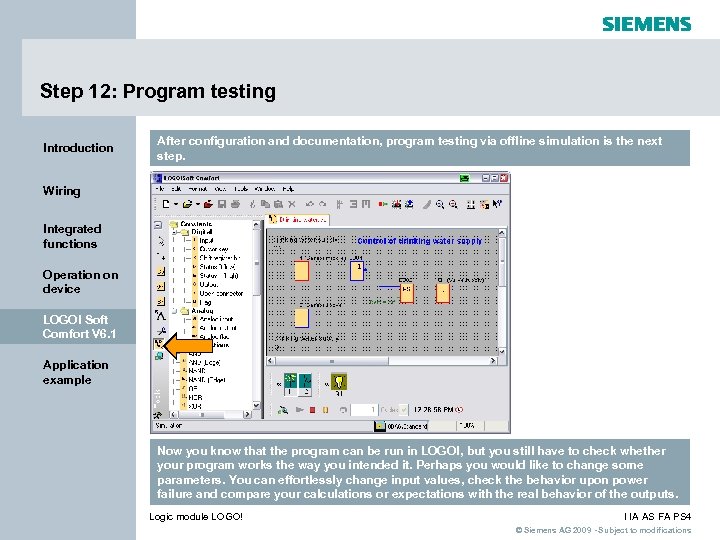Open the Open file dropdown arrow
The width and height of the screenshot is (720, 540).
point(198,204)
